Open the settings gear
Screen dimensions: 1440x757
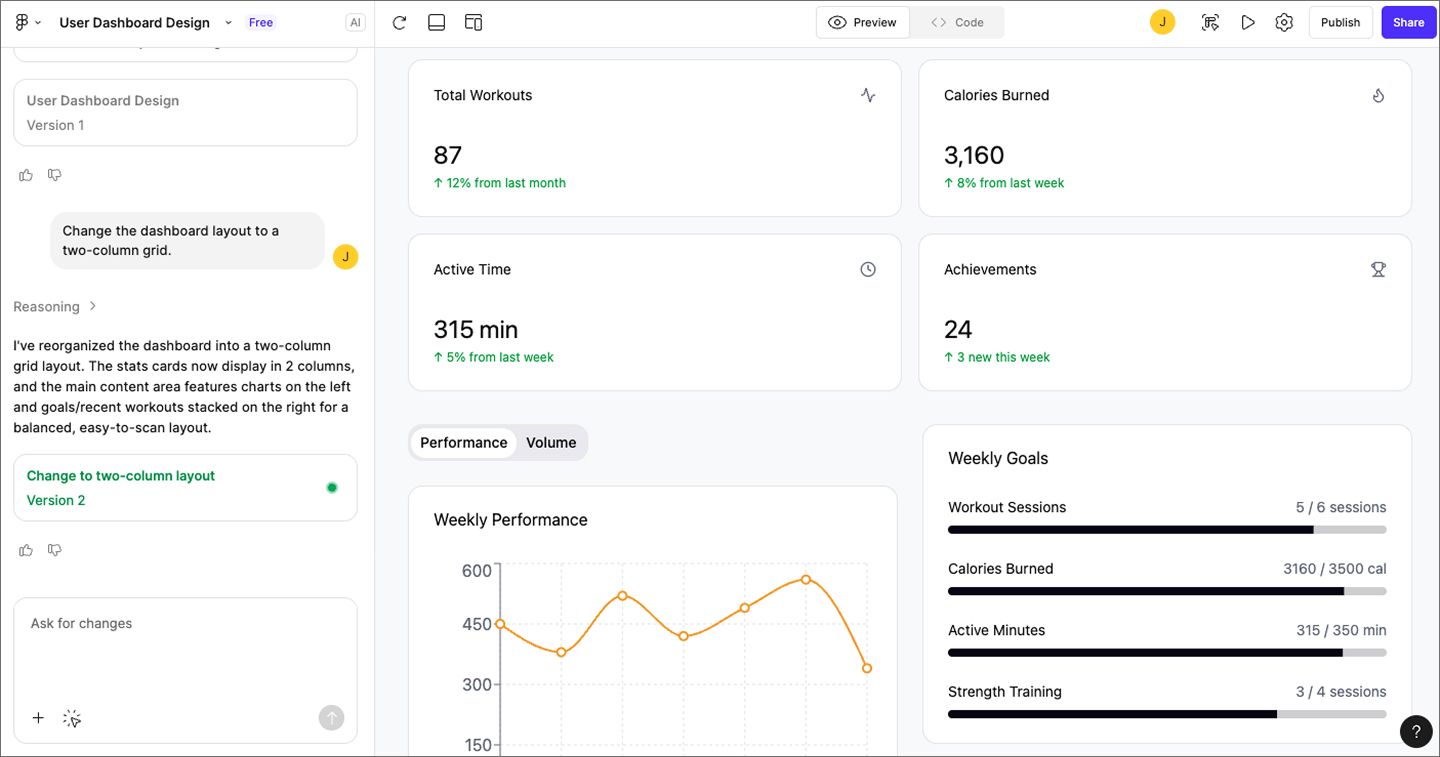pos(1284,21)
